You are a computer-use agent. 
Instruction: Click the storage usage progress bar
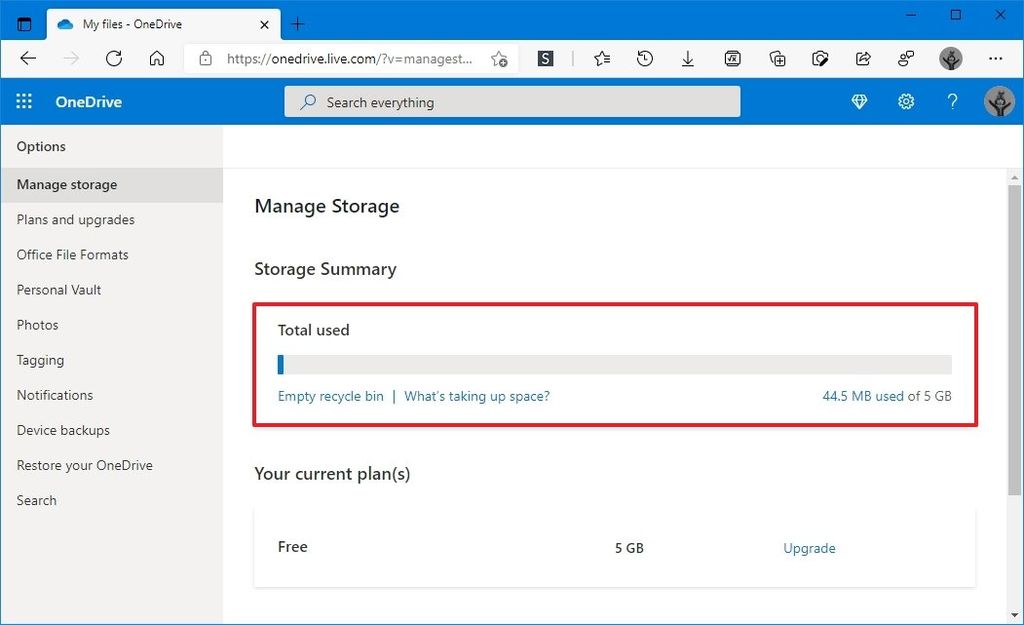615,363
